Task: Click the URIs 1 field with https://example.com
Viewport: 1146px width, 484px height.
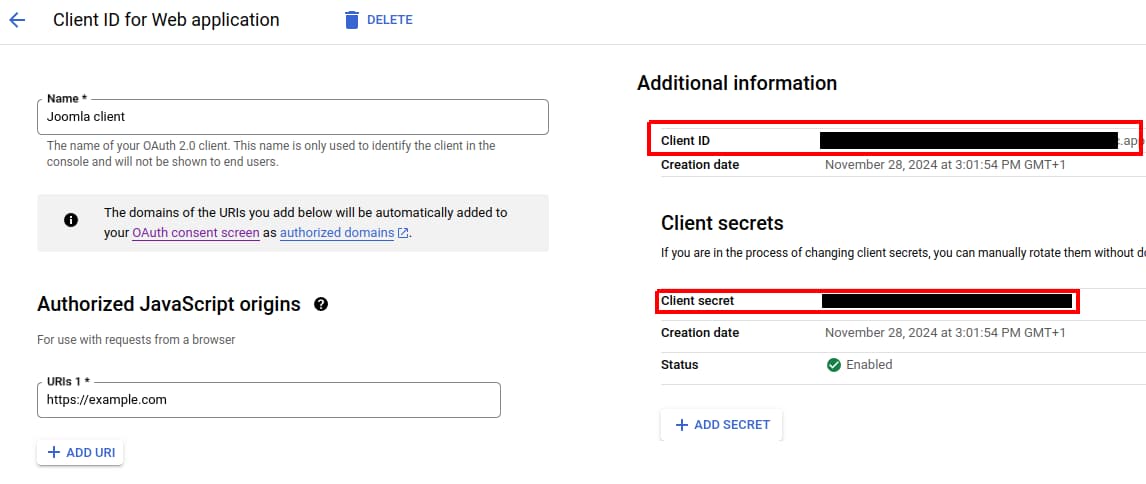Action: coord(268,400)
